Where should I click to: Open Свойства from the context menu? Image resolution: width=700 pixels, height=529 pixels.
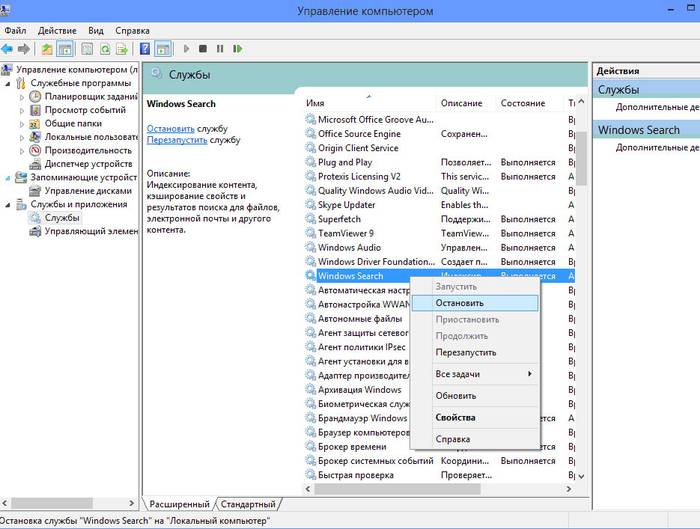pyautogui.click(x=455, y=417)
